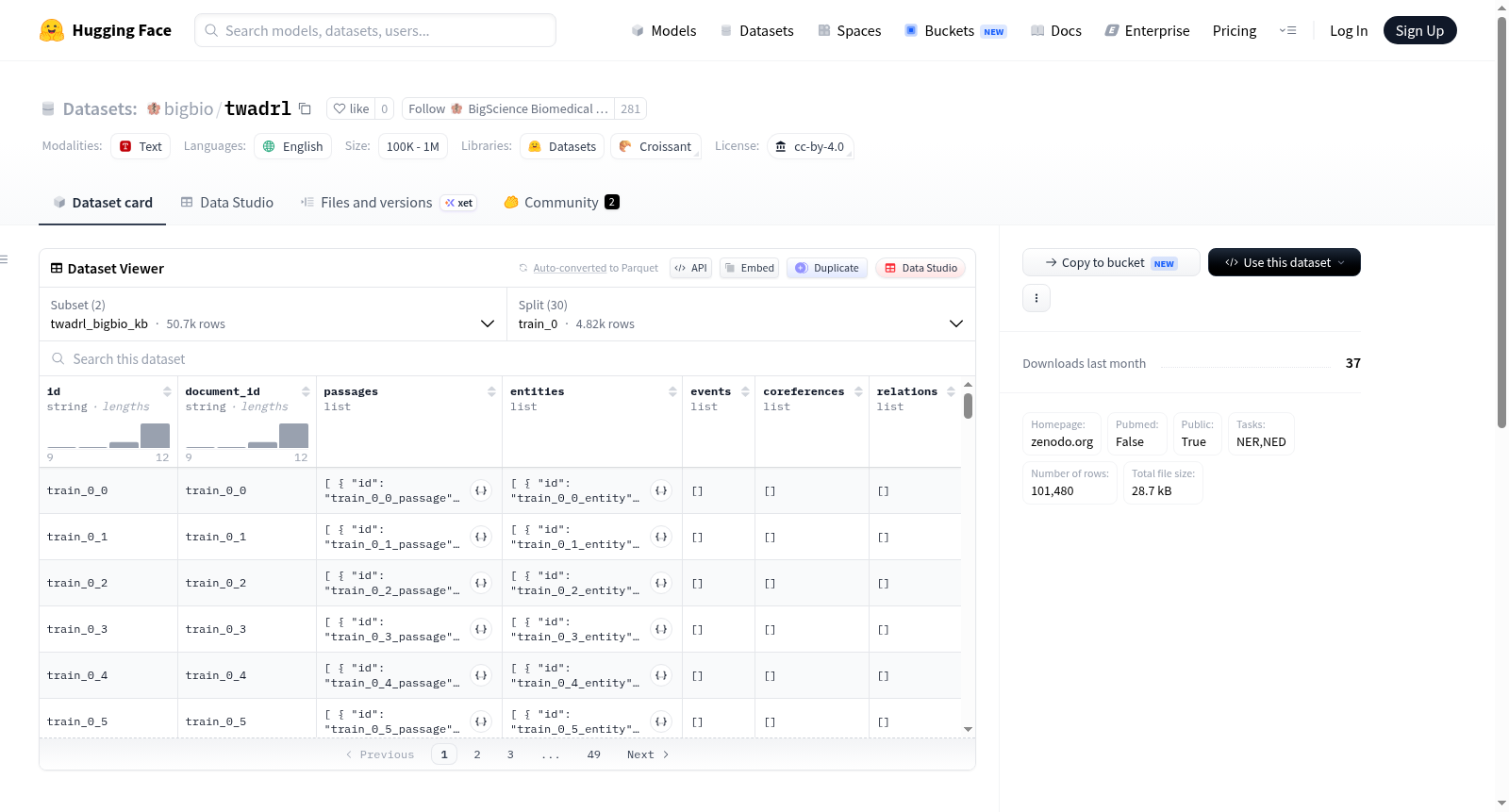Click the id lengths histogram tallest bar

[155, 436]
